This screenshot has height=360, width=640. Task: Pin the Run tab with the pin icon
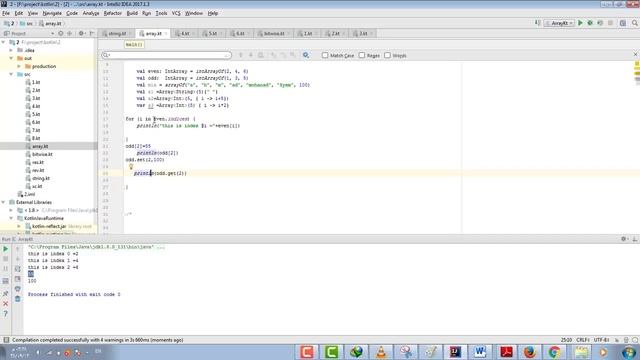click(6, 293)
